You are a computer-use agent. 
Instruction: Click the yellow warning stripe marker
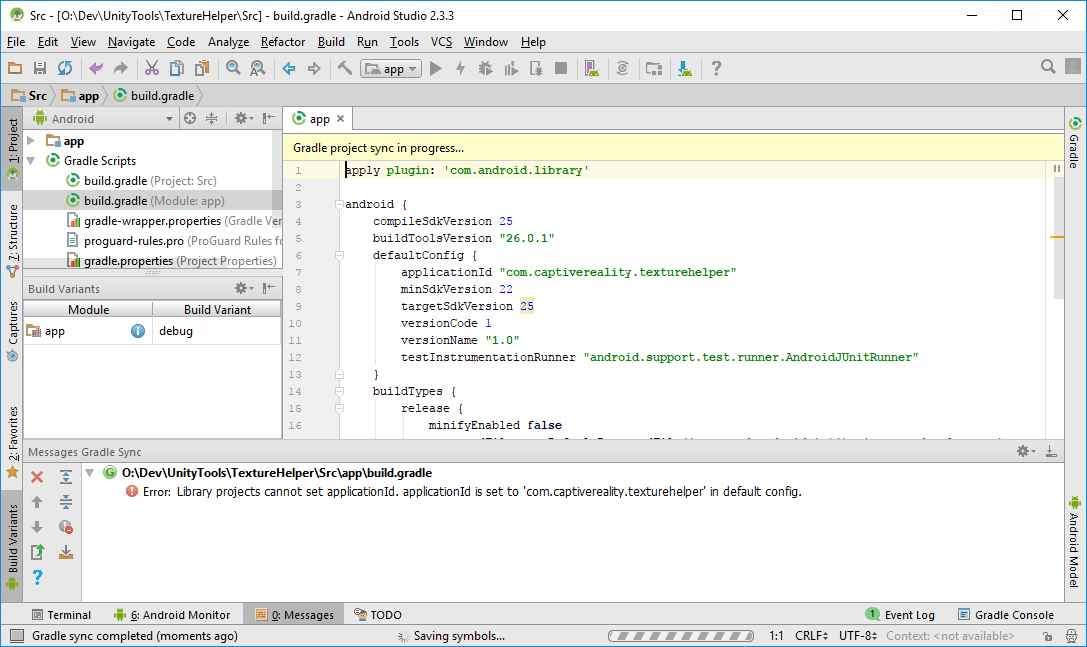1056,237
